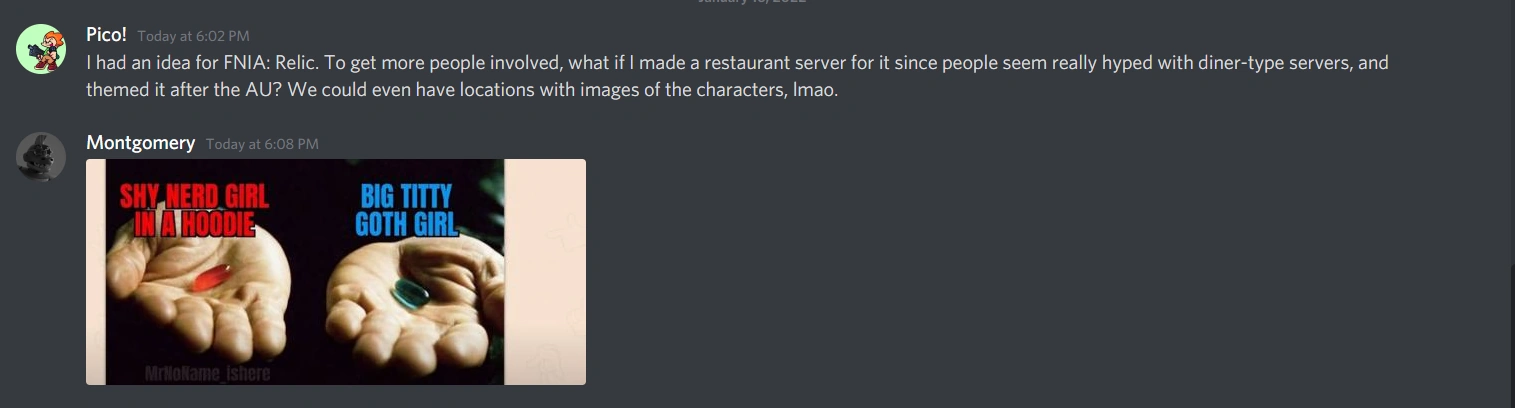Click the MrNoName_ishere watermark on the image

tap(208, 374)
